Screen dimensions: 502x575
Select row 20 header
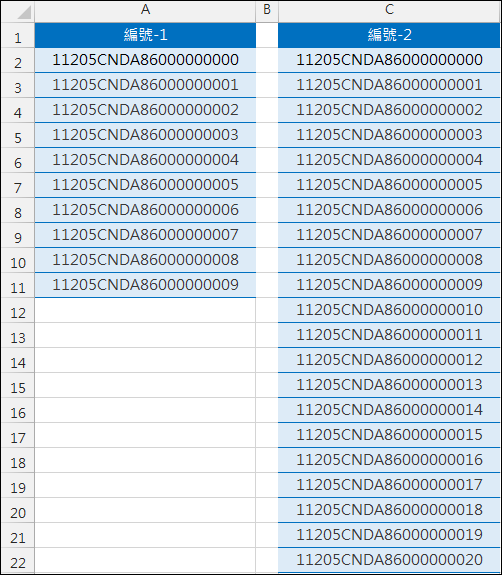(18, 510)
